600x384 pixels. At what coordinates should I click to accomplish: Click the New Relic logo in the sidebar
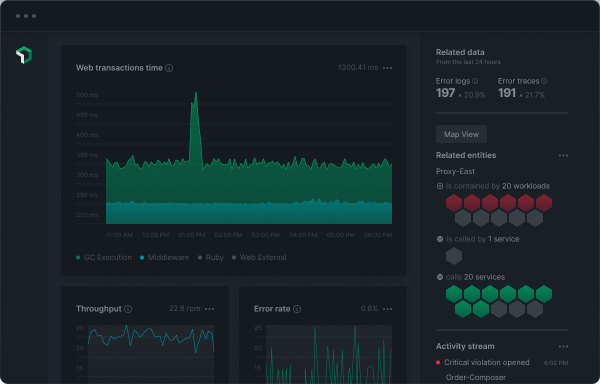point(24,55)
